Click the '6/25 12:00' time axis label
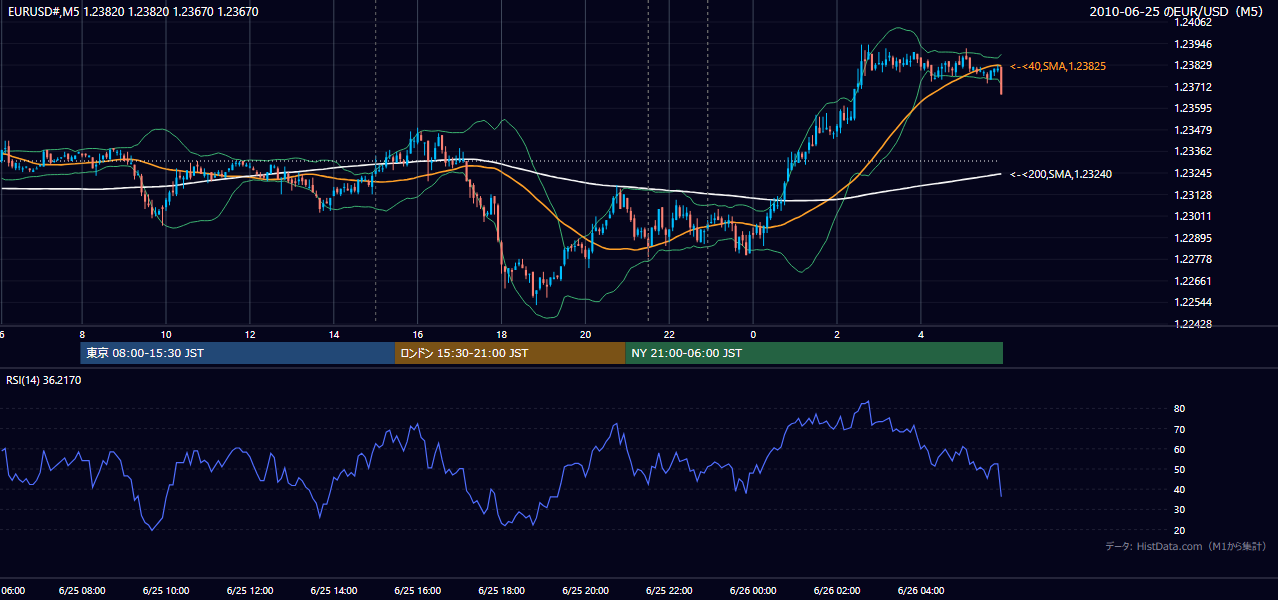Screen dimensions: 1278x600 point(250,590)
